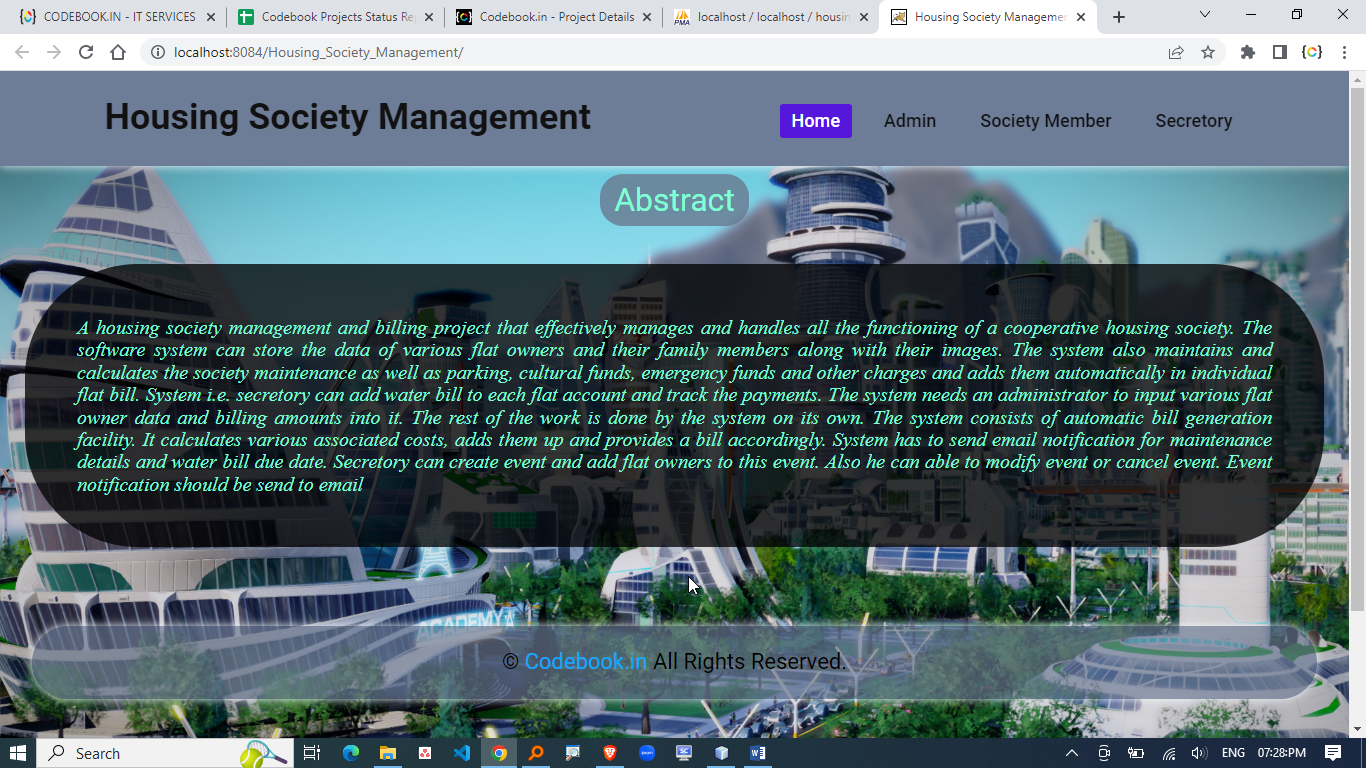This screenshot has width=1366, height=768.
Task: Open Visual Studio Code from taskbar
Action: pos(461,753)
